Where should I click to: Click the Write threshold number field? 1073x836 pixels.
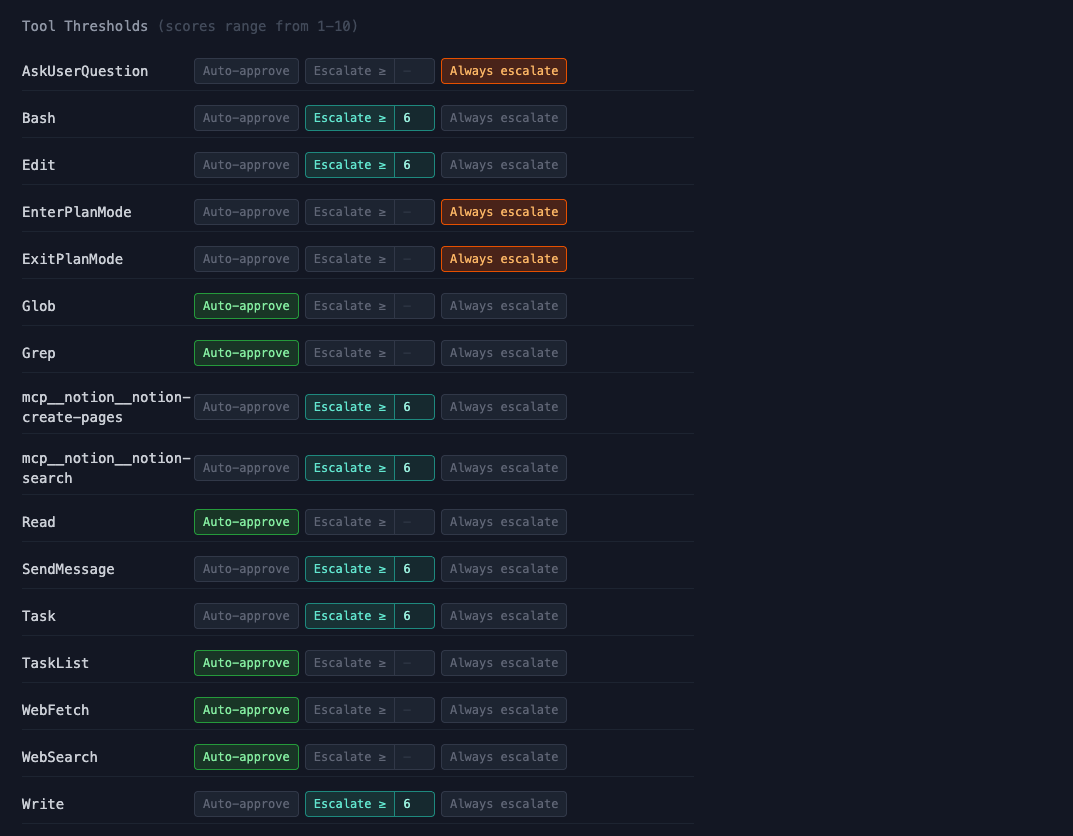(415, 803)
